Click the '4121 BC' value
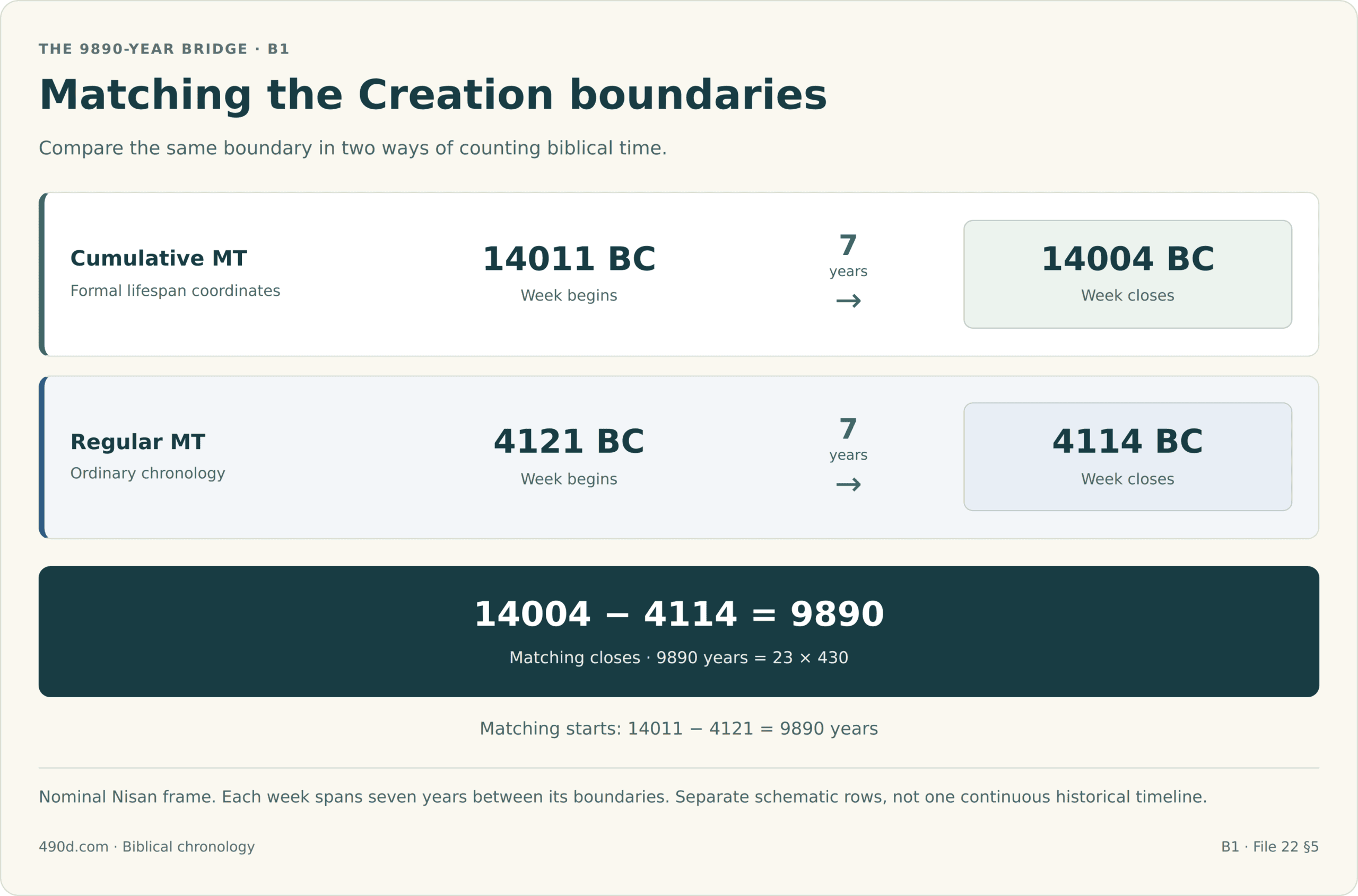The height and width of the screenshot is (896, 1358). pos(569,442)
